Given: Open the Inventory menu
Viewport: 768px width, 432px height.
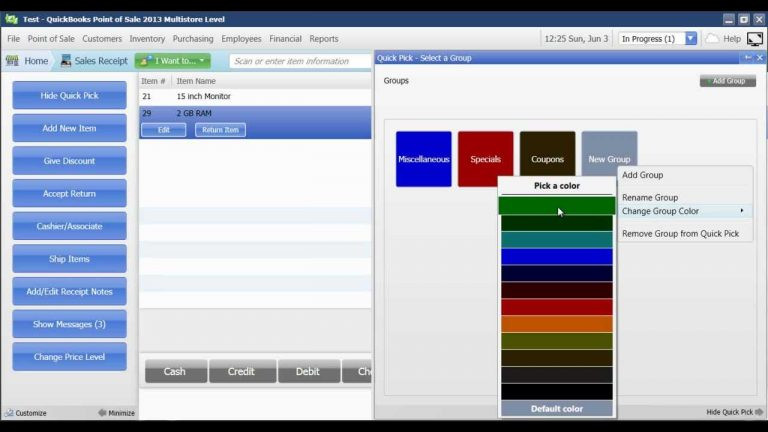Looking at the screenshot, I should 147,39.
